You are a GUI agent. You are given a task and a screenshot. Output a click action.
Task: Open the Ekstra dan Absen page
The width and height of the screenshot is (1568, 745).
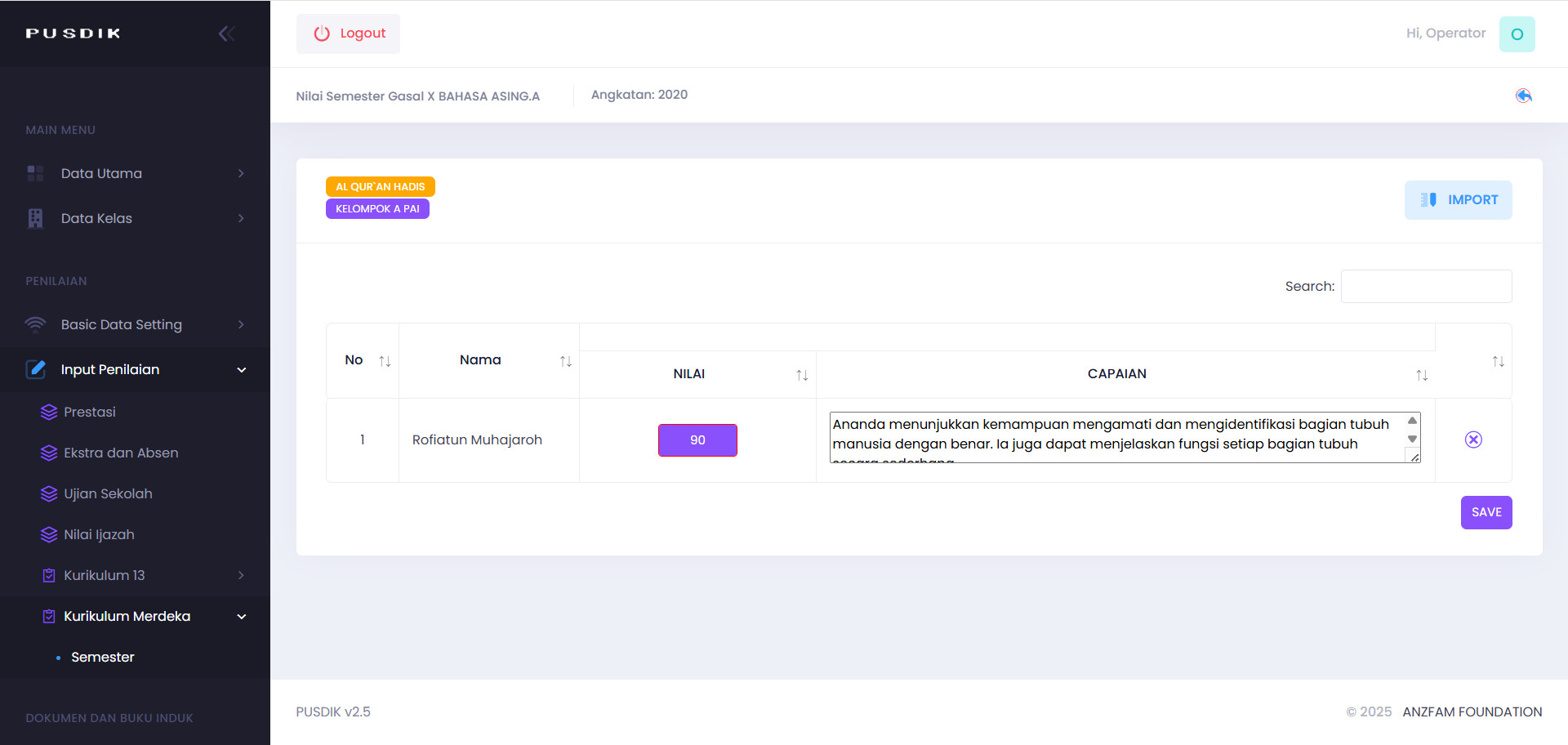click(x=121, y=453)
